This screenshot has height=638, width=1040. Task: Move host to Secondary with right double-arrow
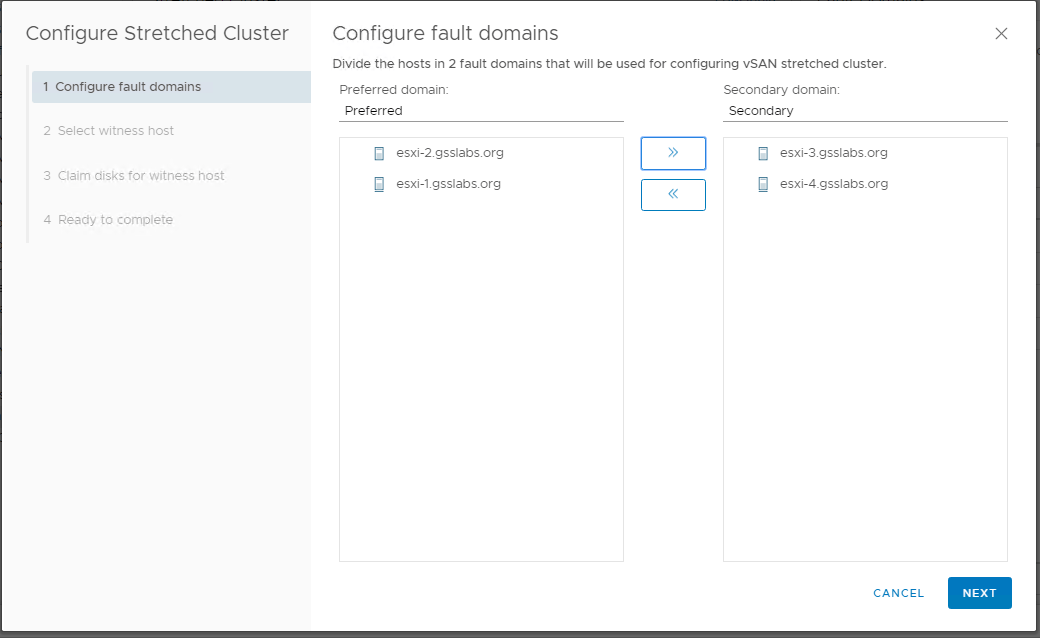click(x=673, y=153)
